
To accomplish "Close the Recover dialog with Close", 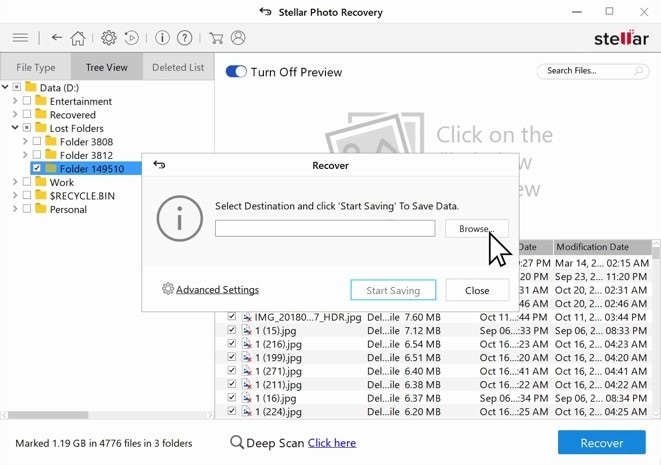I will [477, 290].
